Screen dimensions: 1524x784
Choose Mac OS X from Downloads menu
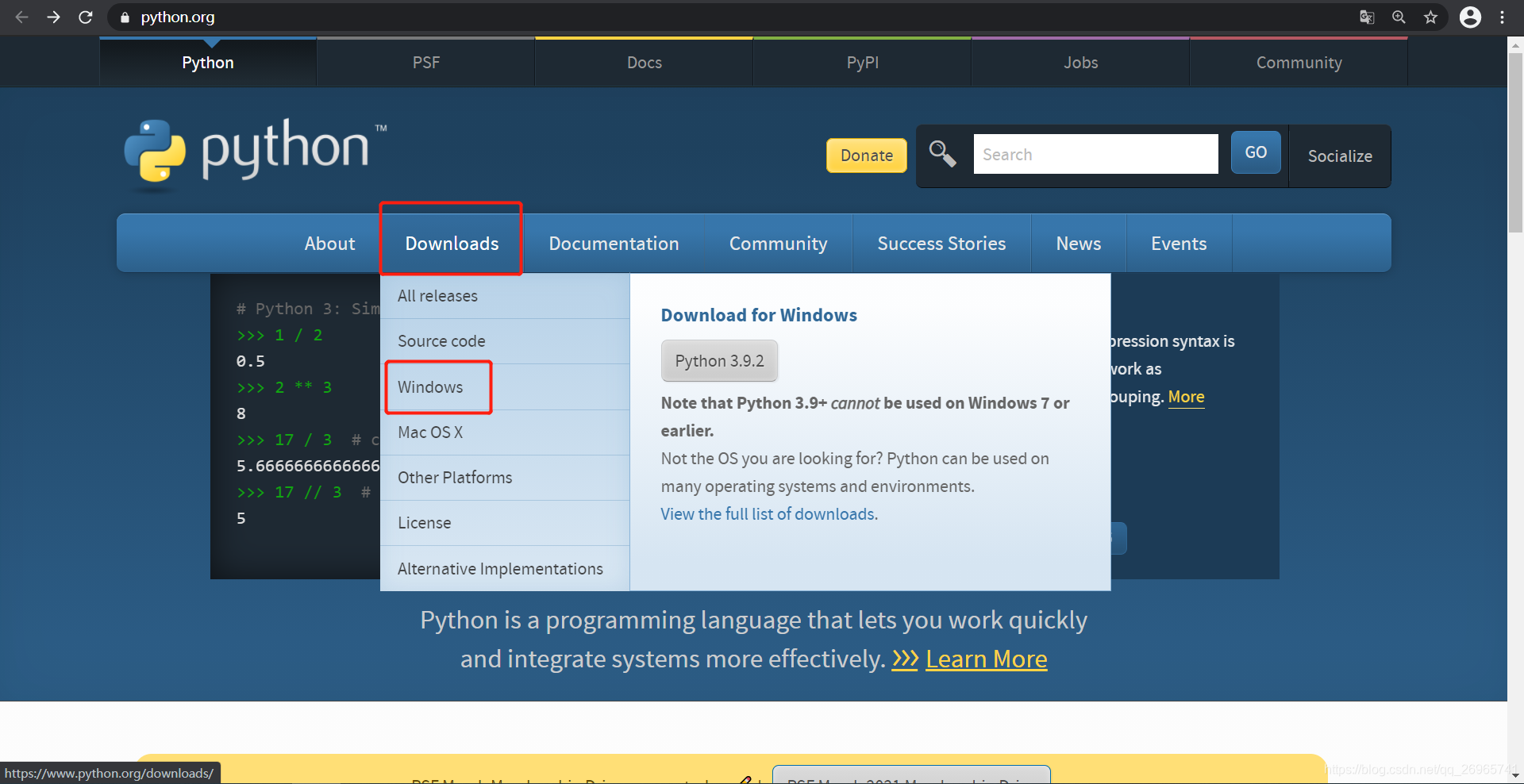pos(505,432)
